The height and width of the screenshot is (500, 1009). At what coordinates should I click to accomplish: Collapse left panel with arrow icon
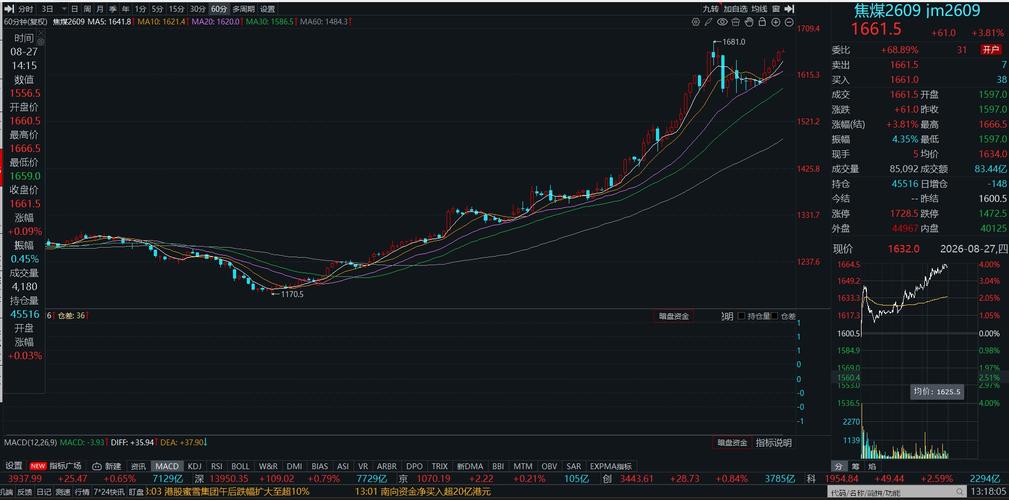pos(9,9)
